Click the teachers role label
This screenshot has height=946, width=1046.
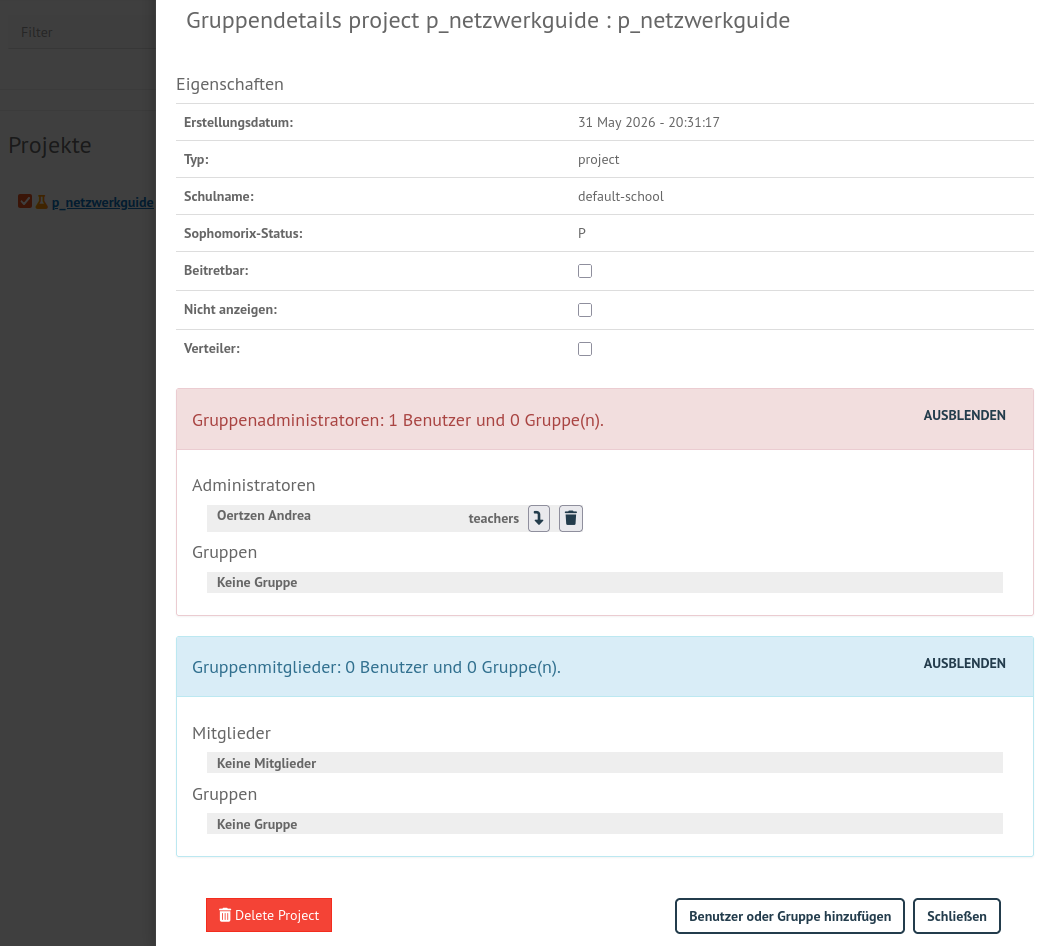(x=494, y=518)
